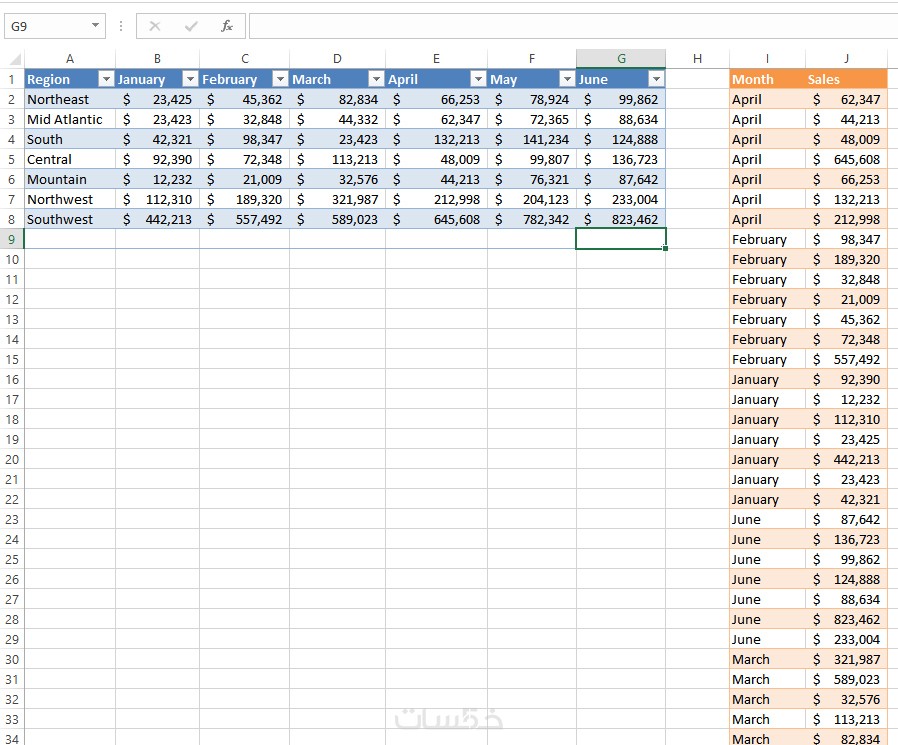Click the Northwest region cell
This screenshot has height=745, width=898.
70,199
